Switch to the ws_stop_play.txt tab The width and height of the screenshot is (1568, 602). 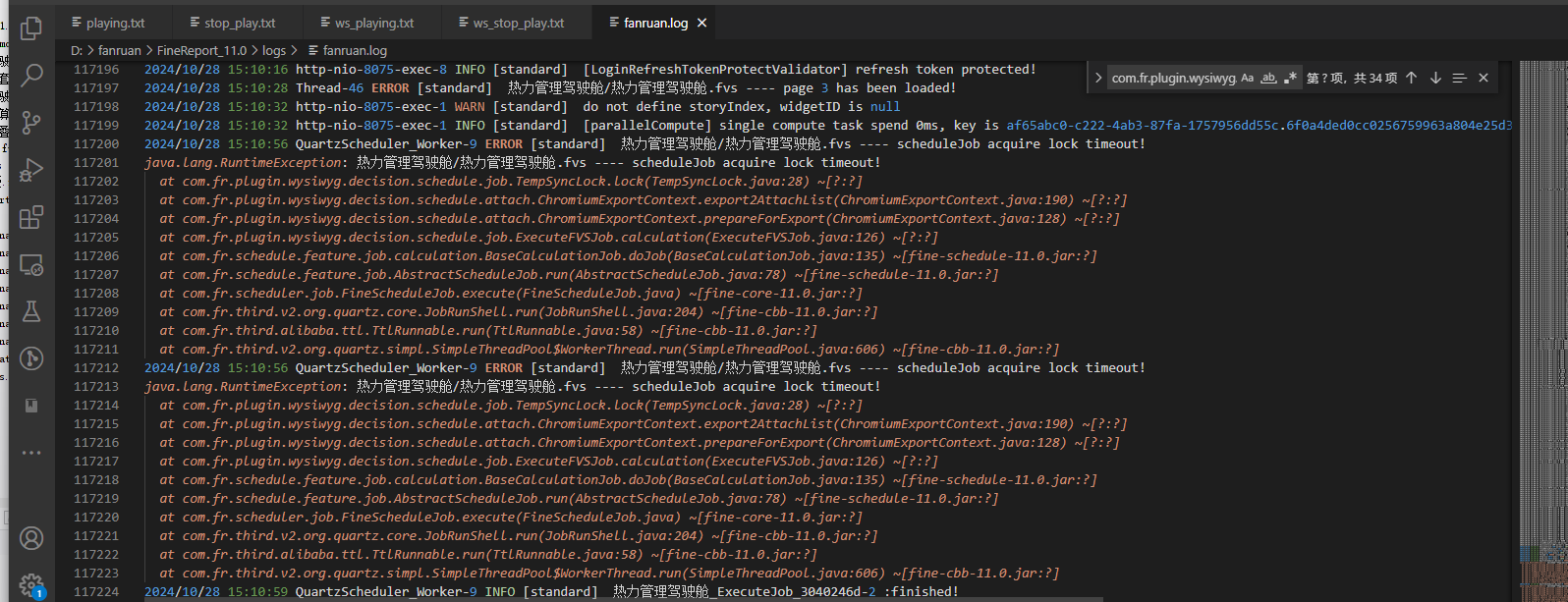[511, 23]
